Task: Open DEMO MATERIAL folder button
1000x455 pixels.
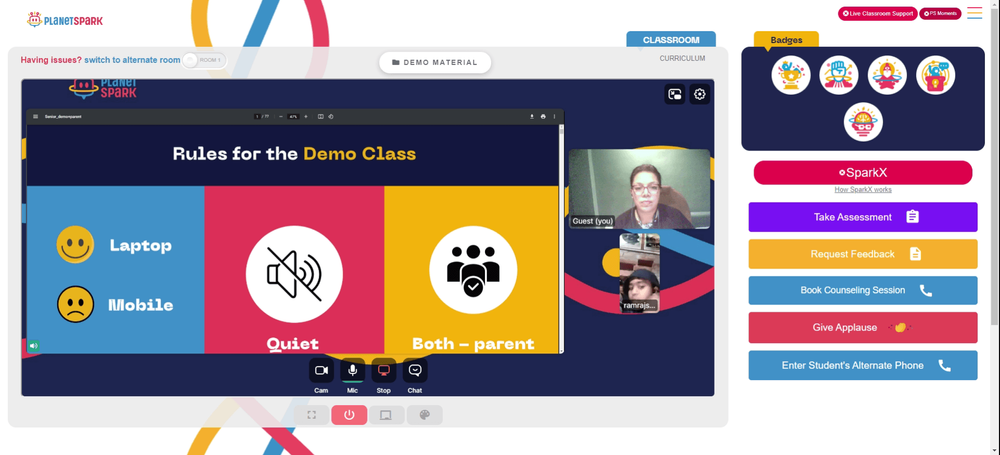Action: [x=435, y=63]
